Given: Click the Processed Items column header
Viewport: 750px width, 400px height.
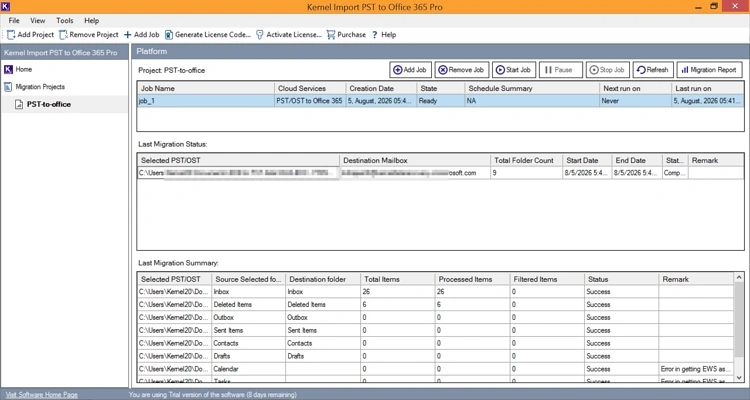Looking at the screenshot, I should [472, 279].
